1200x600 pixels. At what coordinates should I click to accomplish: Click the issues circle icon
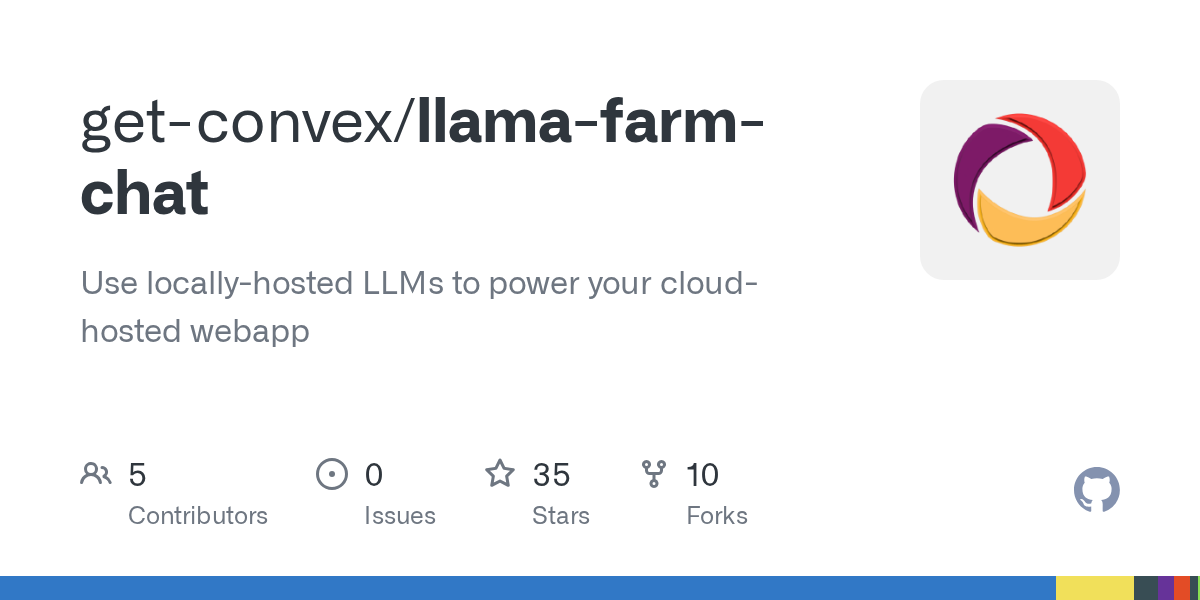(331, 474)
